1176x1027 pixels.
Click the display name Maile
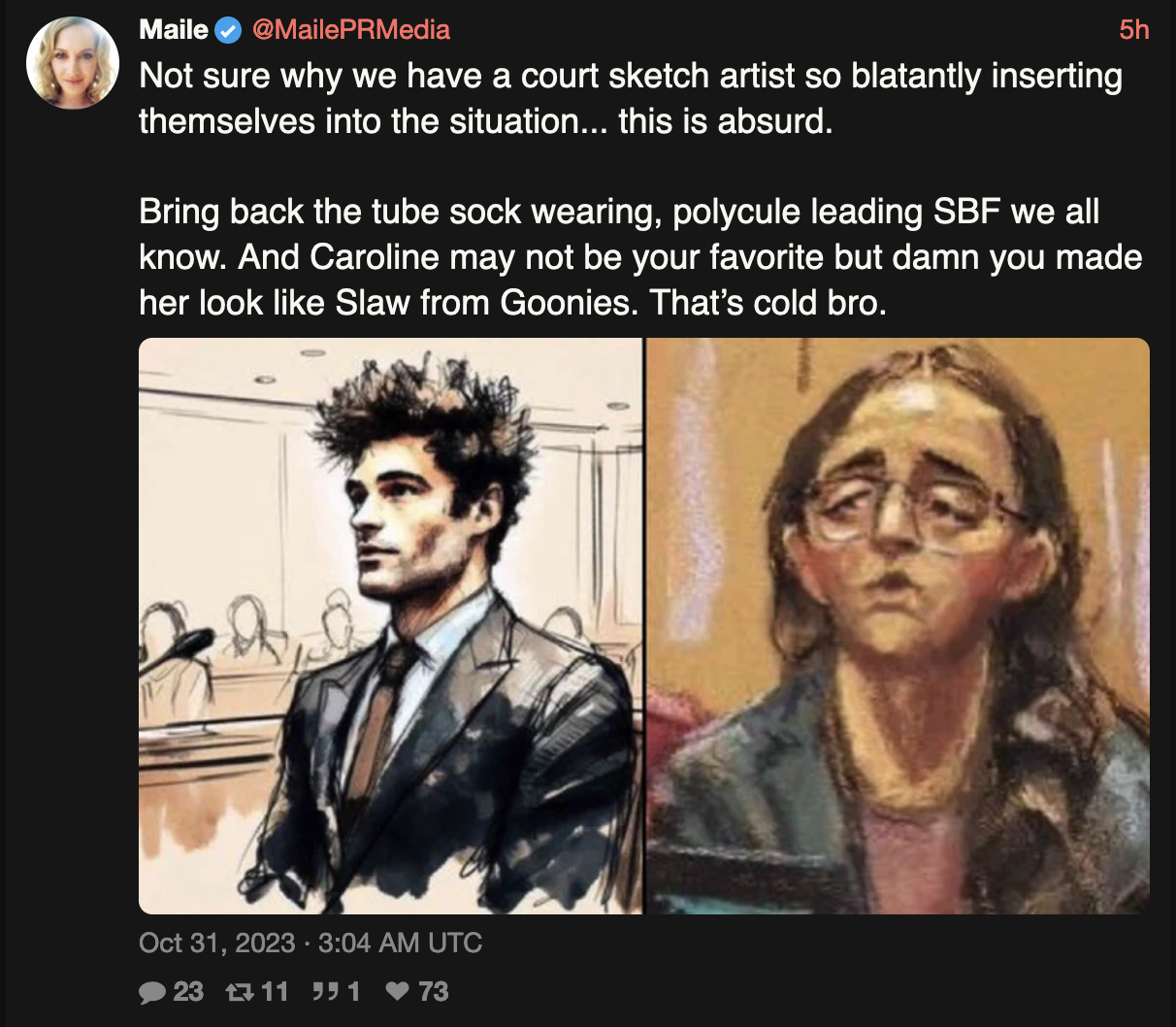[174, 30]
